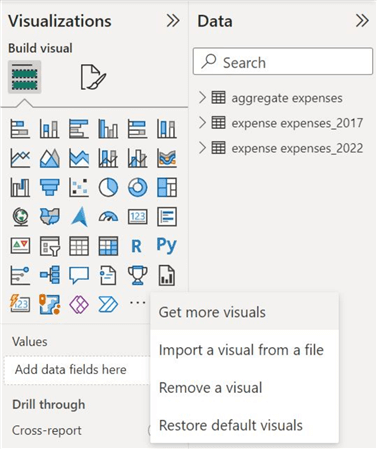Viewport: 377px width, 449px height.
Task: Insert an Area chart visual
Action: pos(49,158)
